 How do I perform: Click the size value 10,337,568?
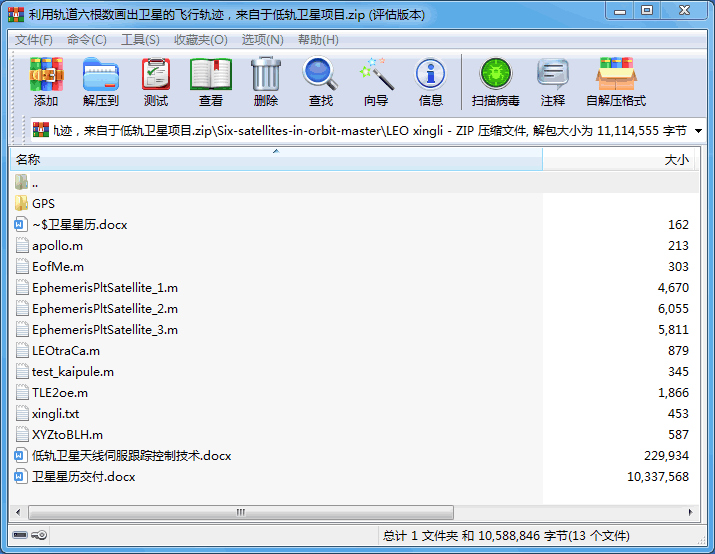(658, 477)
